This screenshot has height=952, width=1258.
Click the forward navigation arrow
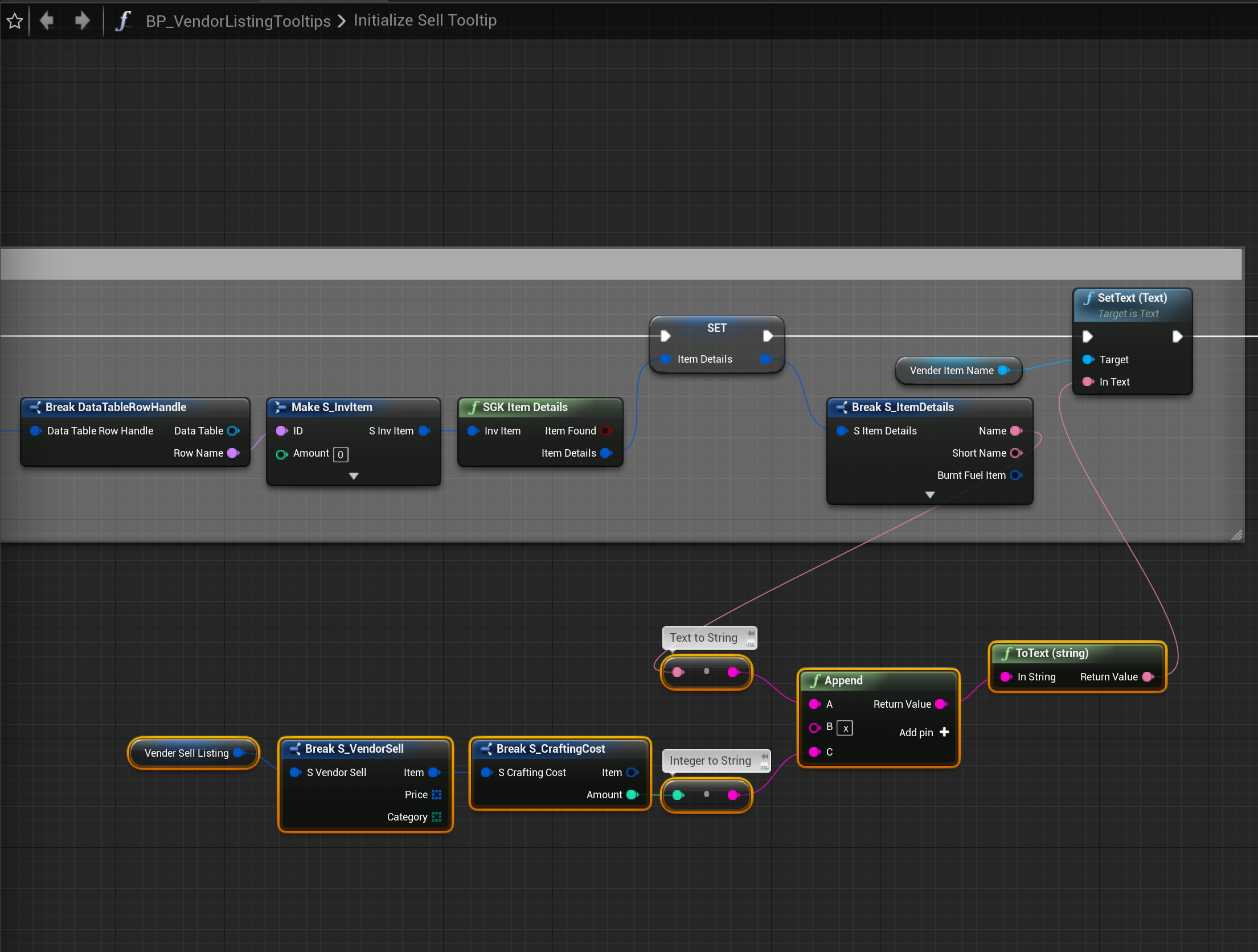tap(82, 21)
